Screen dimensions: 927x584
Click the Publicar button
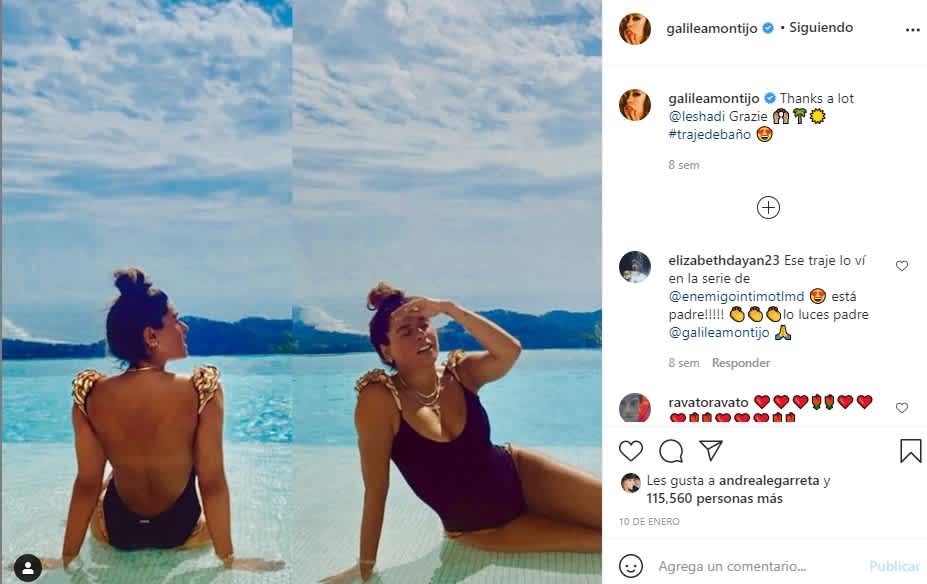click(894, 566)
